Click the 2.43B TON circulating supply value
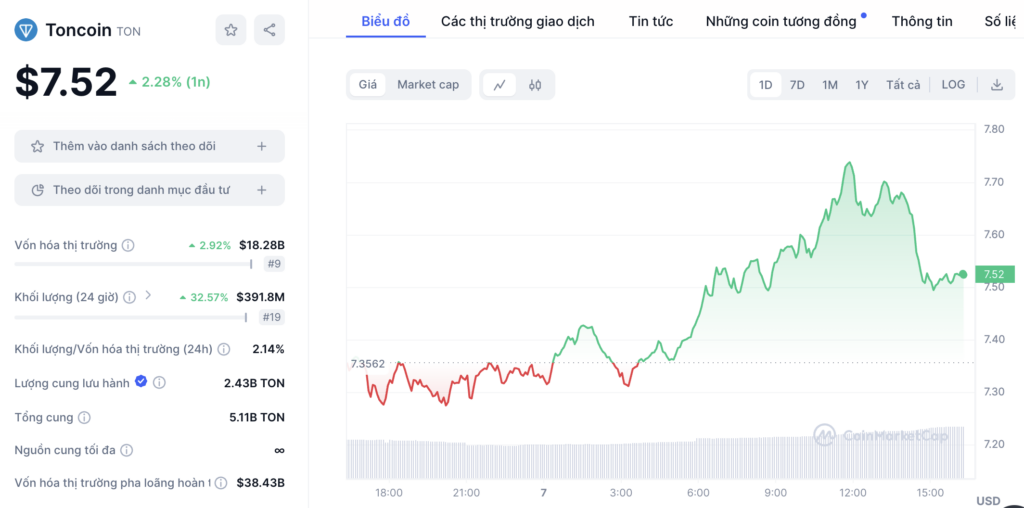The image size is (1024, 508). [x=254, y=383]
